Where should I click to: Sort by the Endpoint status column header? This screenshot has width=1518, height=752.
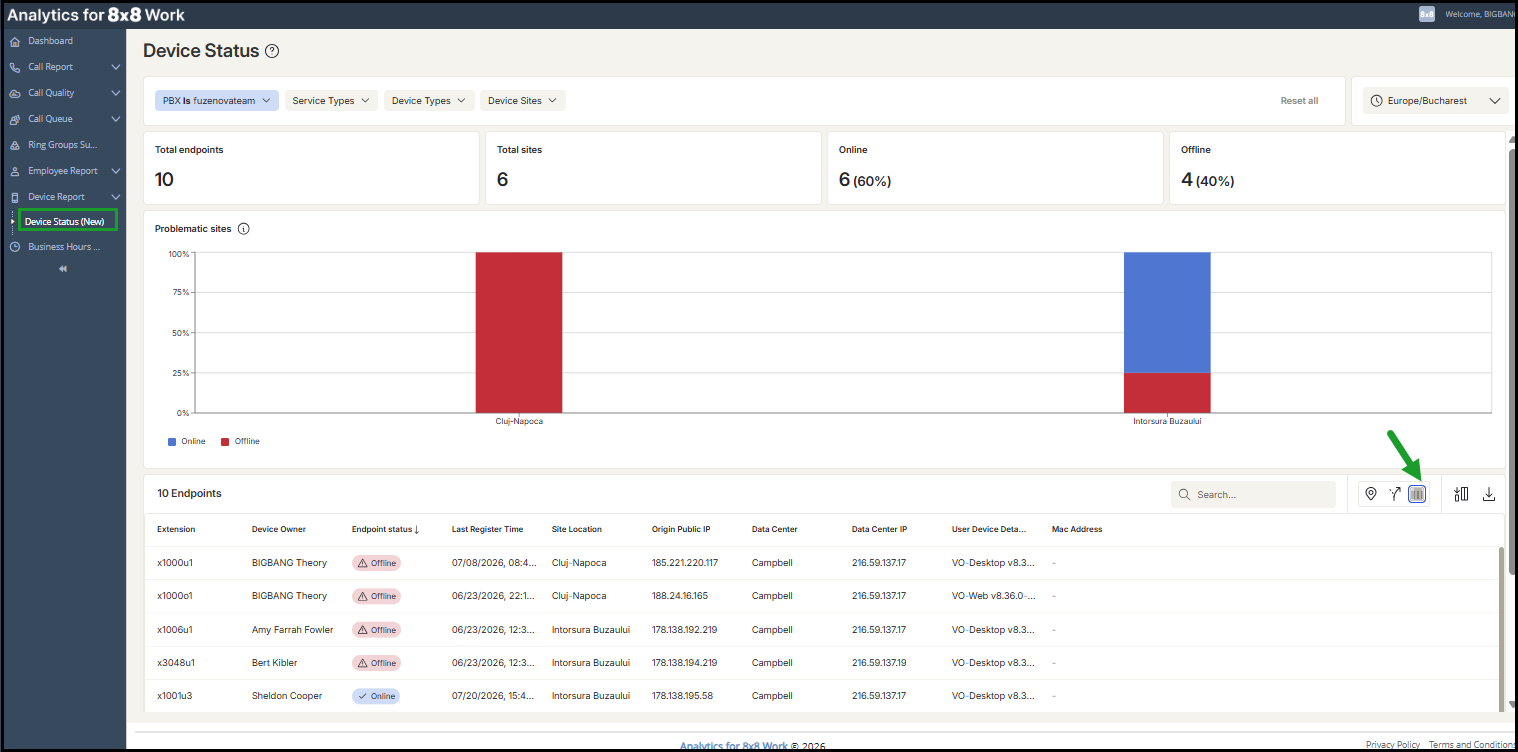click(x=385, y=529)
